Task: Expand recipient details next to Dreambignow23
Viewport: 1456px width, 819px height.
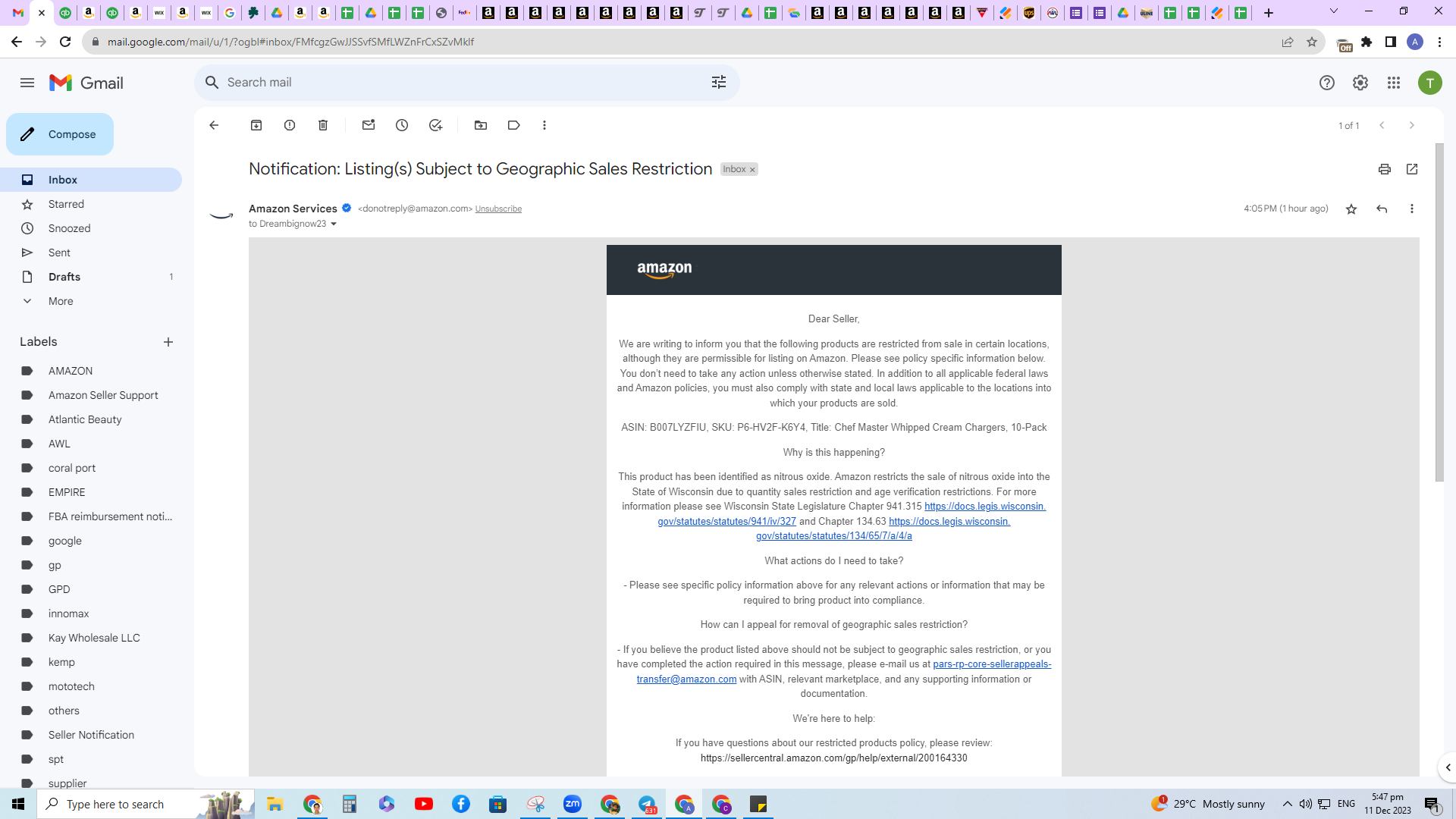Action: (x=334, y=224)
